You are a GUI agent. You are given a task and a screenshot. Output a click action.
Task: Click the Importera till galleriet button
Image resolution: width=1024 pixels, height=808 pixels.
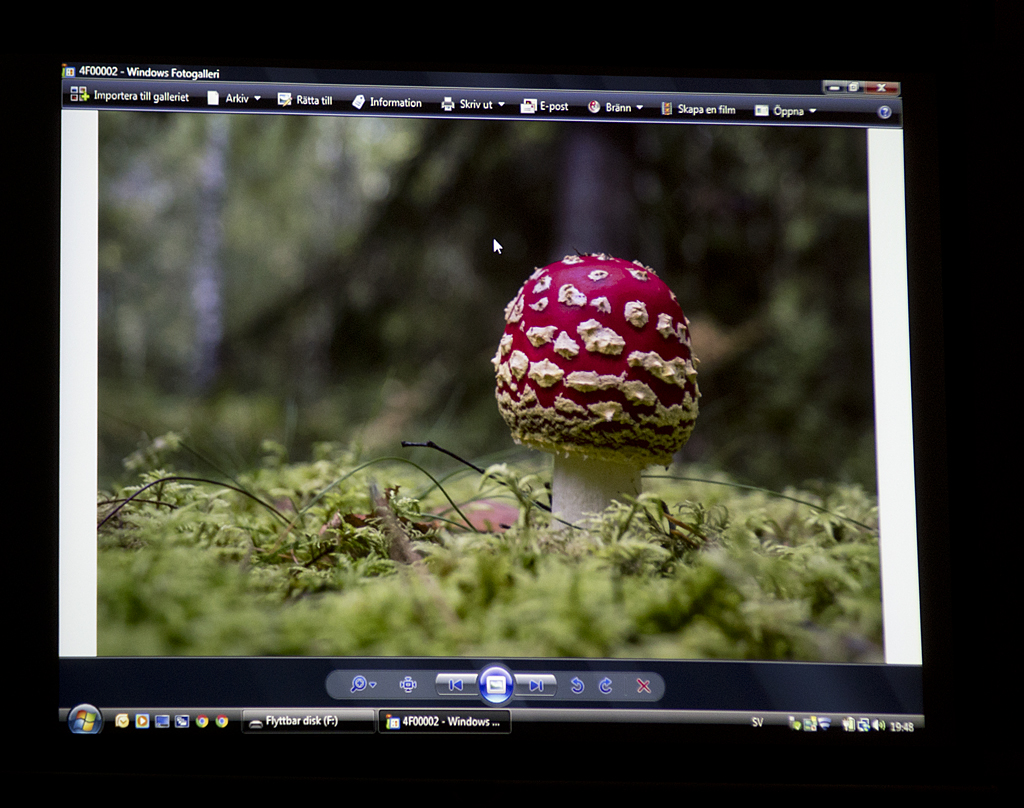coord(129,95)
